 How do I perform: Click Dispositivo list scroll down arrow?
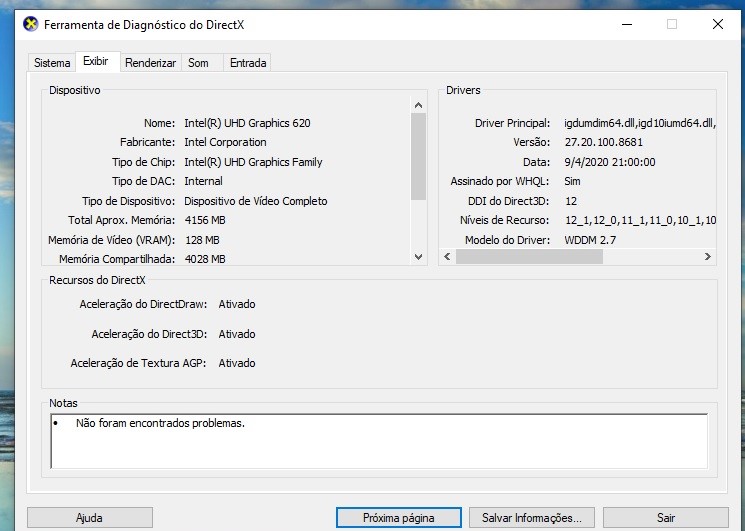tap(418, 257)
